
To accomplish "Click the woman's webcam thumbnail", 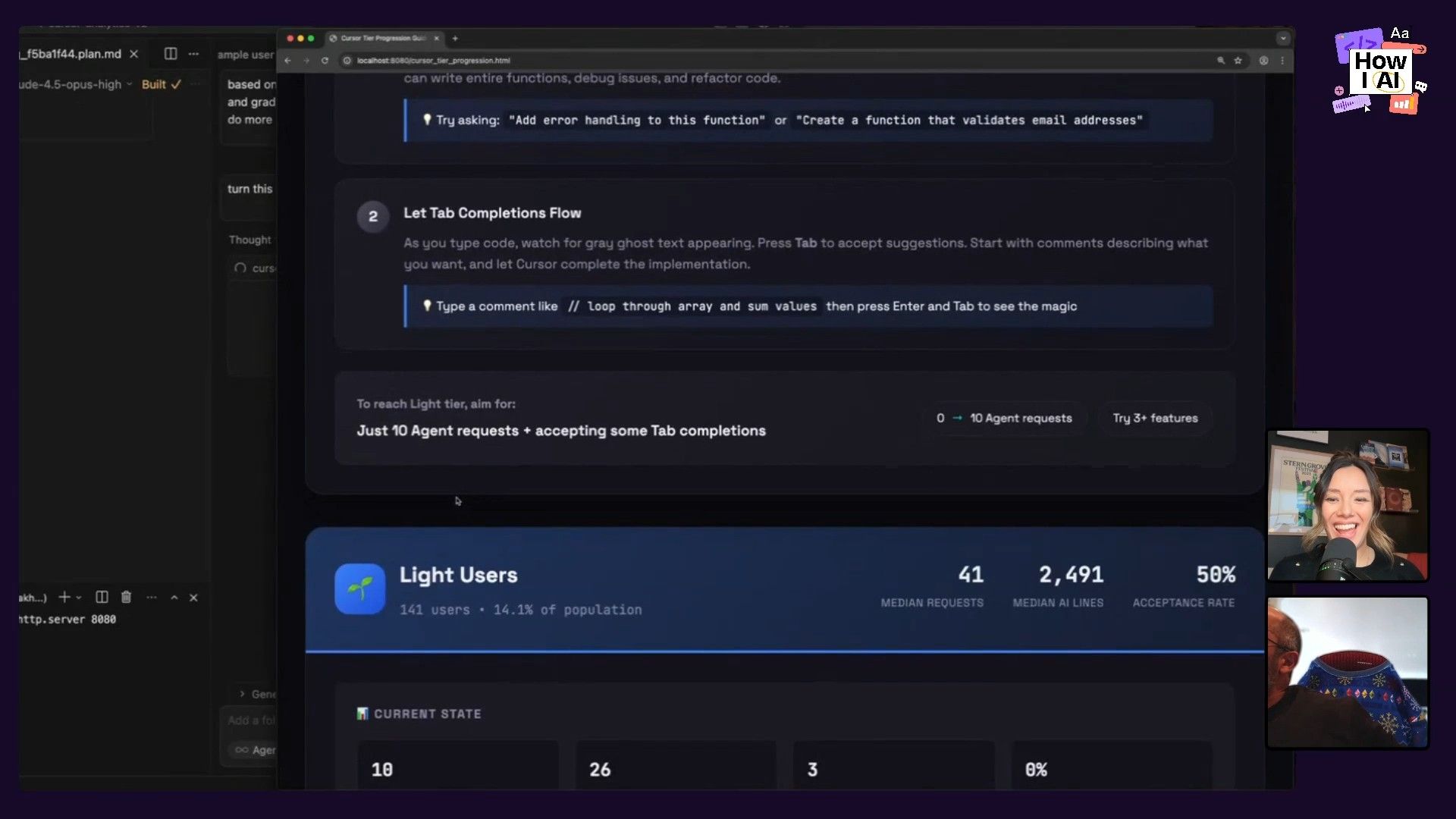I will (1348, 506).
